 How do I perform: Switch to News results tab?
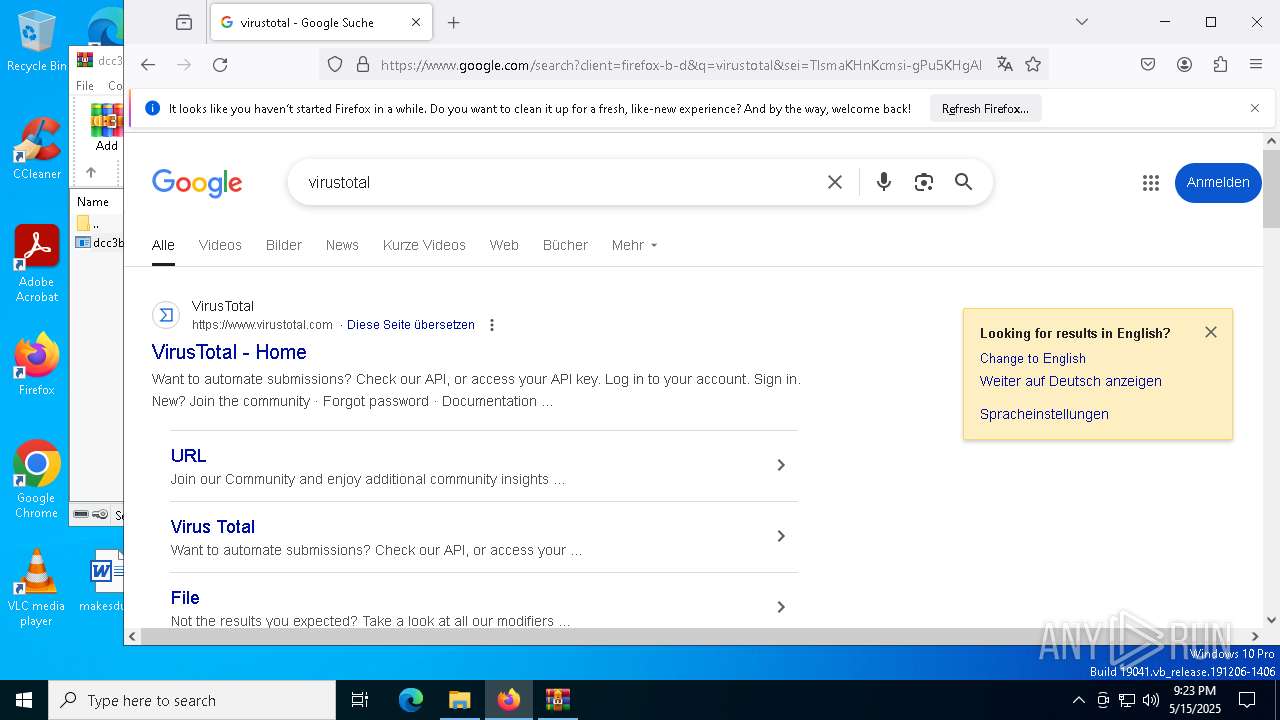click(x=342, y=245)
